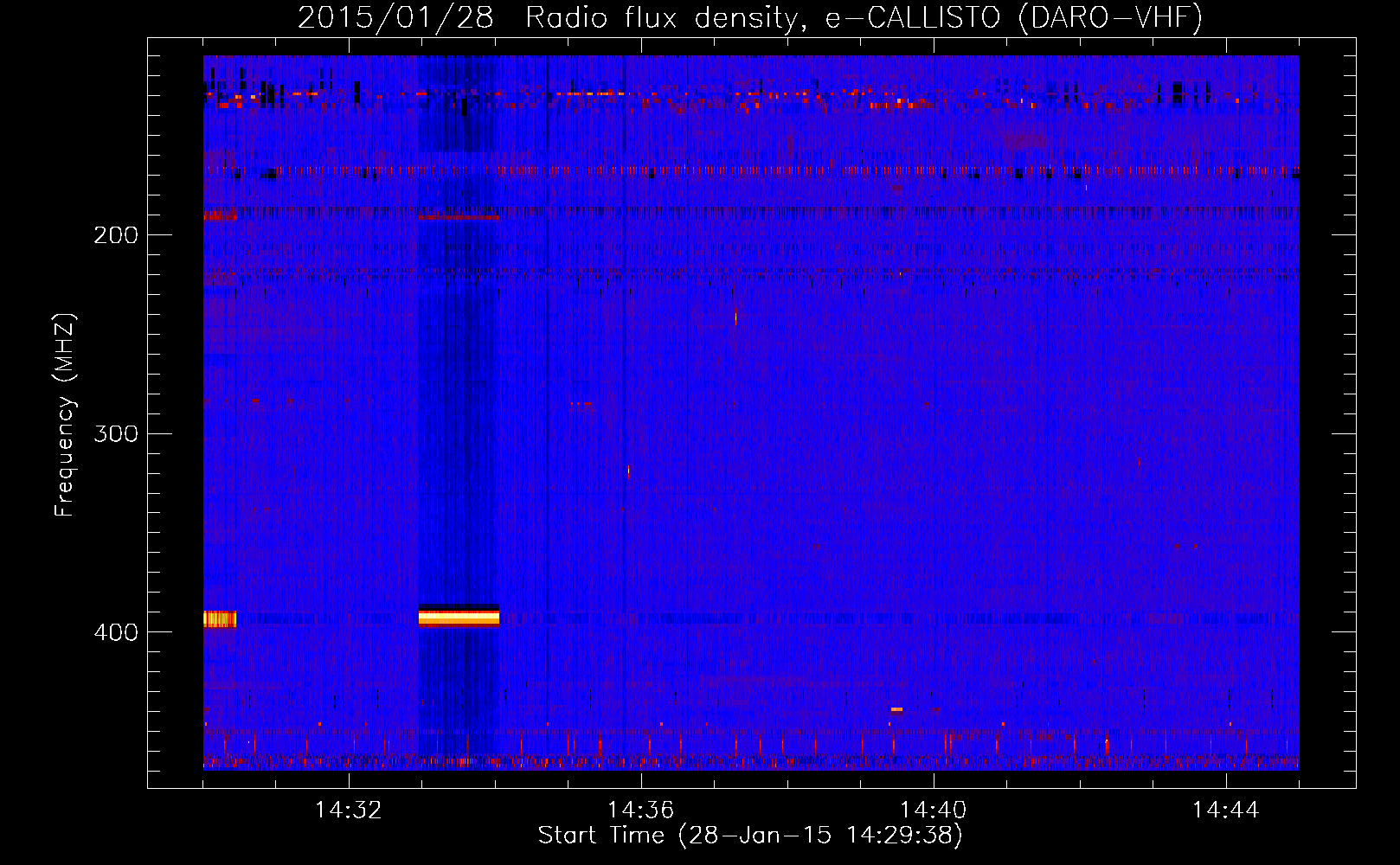Image resolution: width=1400 pixels, height=865 pixels.
Task: Click the 14:40 time tick label
Action: (x=934, y=811)
